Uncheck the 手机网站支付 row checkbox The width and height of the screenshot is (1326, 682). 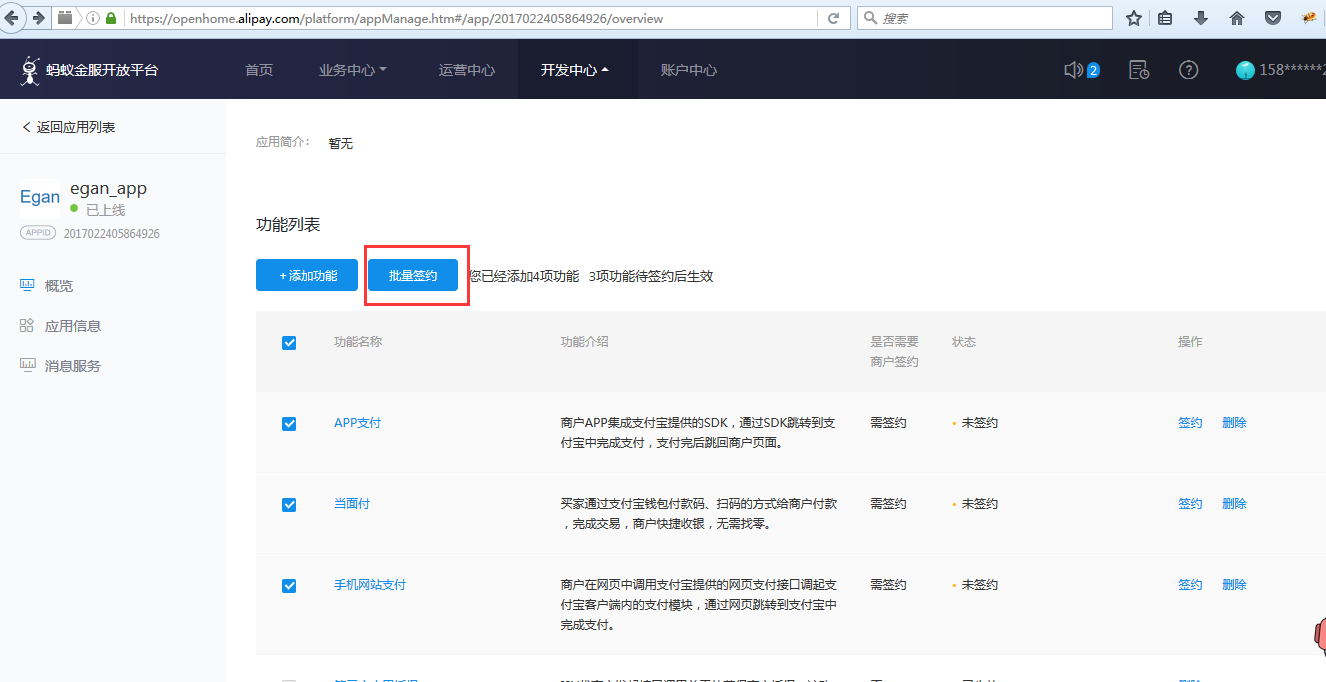(289, 586)
